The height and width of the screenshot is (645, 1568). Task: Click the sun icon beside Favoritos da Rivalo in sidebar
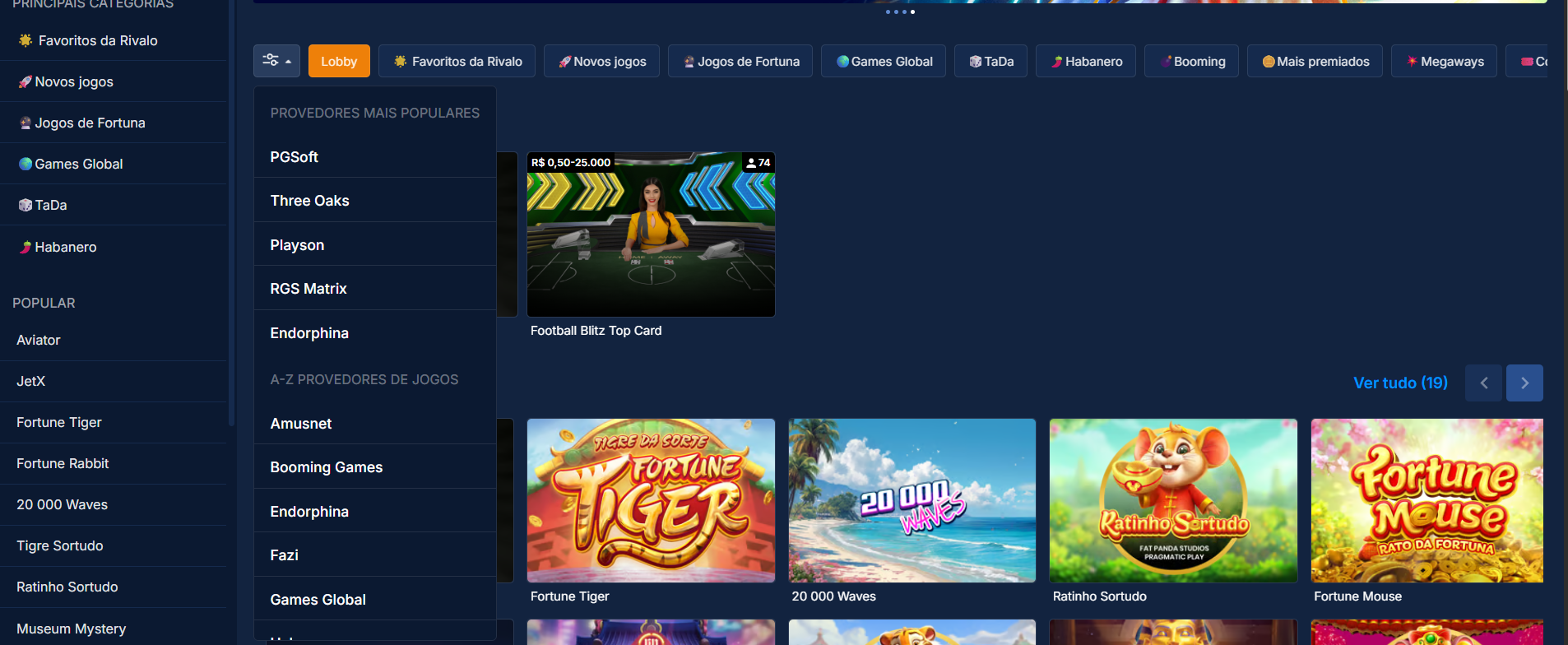click(x=26, y=40)
